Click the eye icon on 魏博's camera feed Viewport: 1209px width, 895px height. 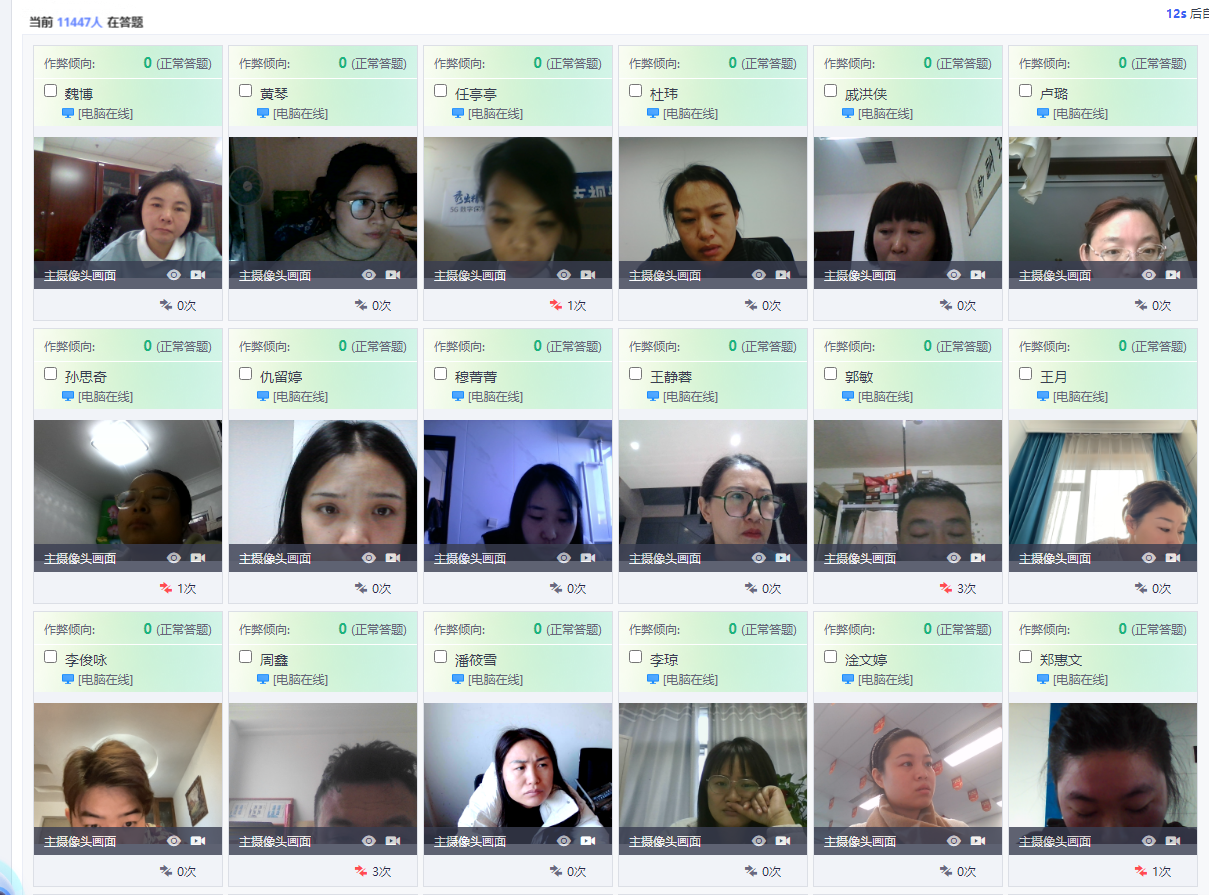pos(174,275)
